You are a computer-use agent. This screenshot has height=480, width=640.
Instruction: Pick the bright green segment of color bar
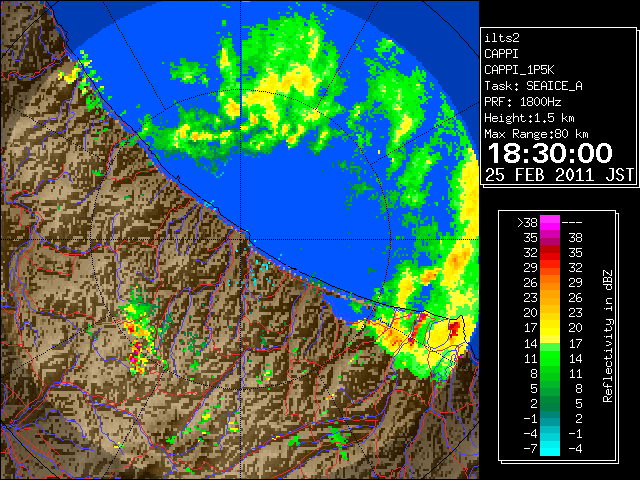[x=550, y=358]
